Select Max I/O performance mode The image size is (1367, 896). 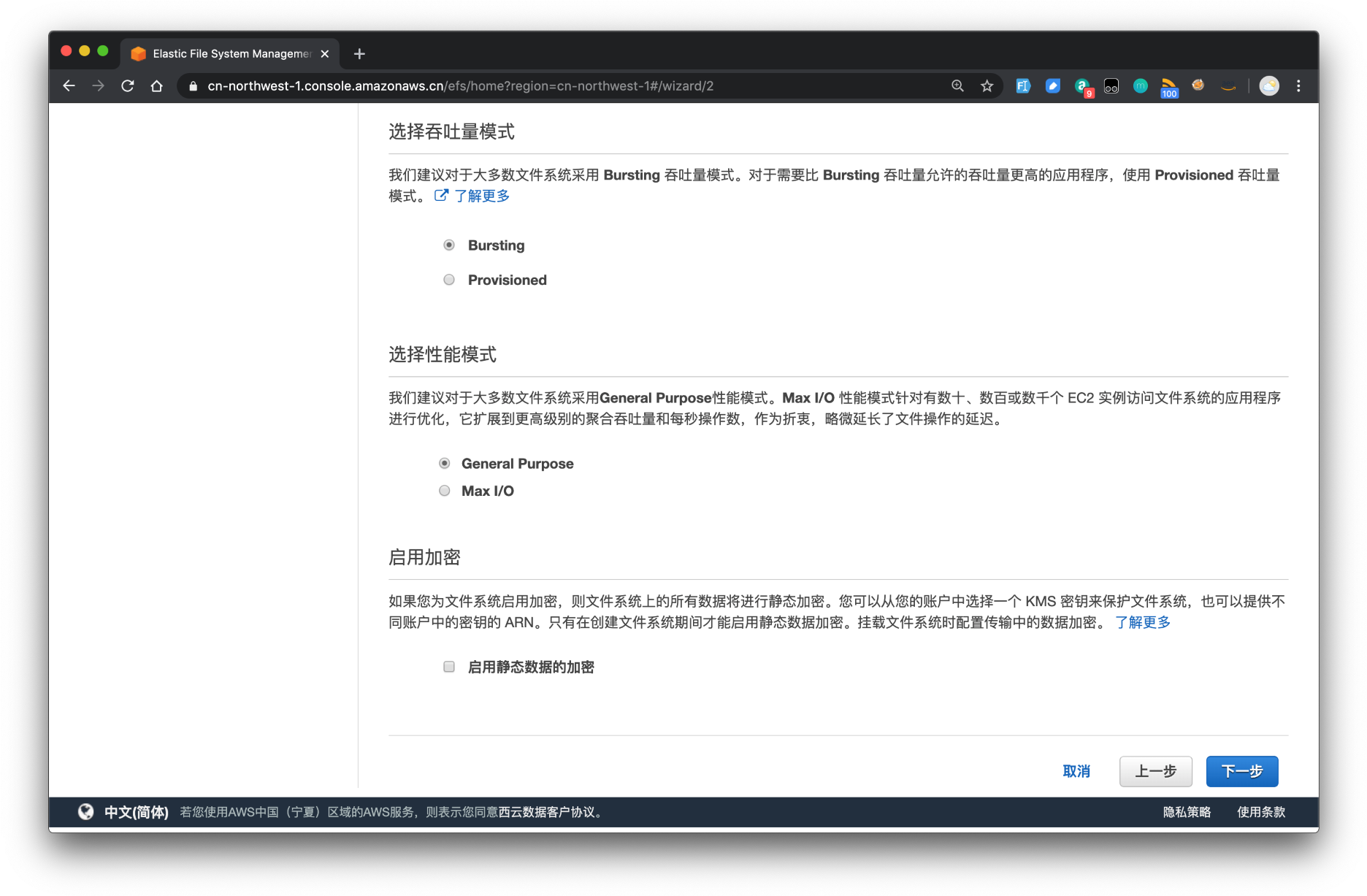[x=444, y=491]
